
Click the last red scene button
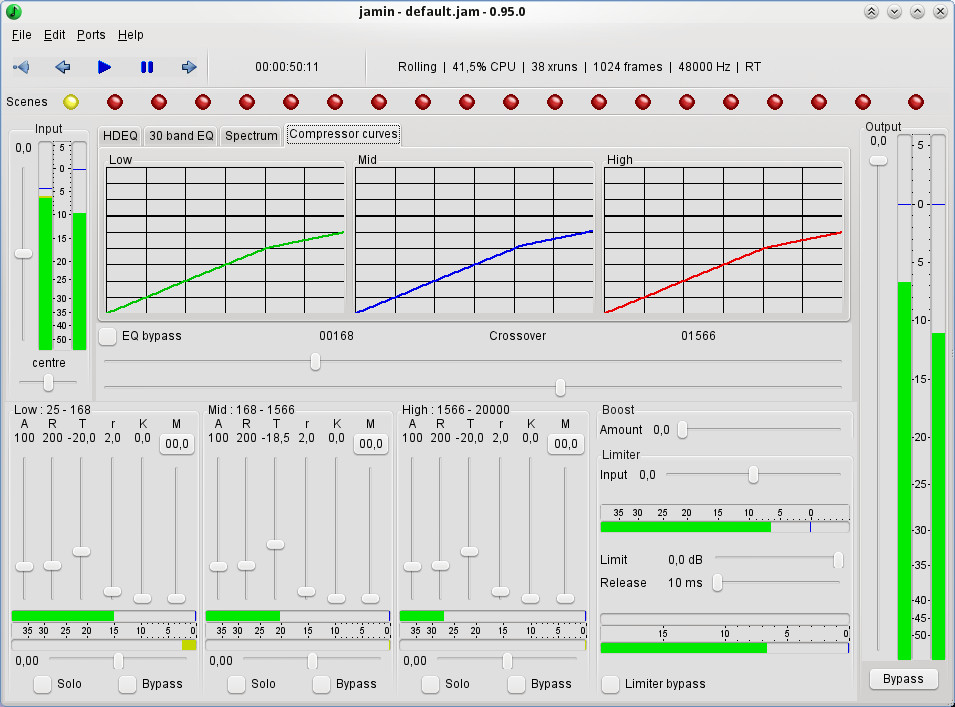(915, 102)
